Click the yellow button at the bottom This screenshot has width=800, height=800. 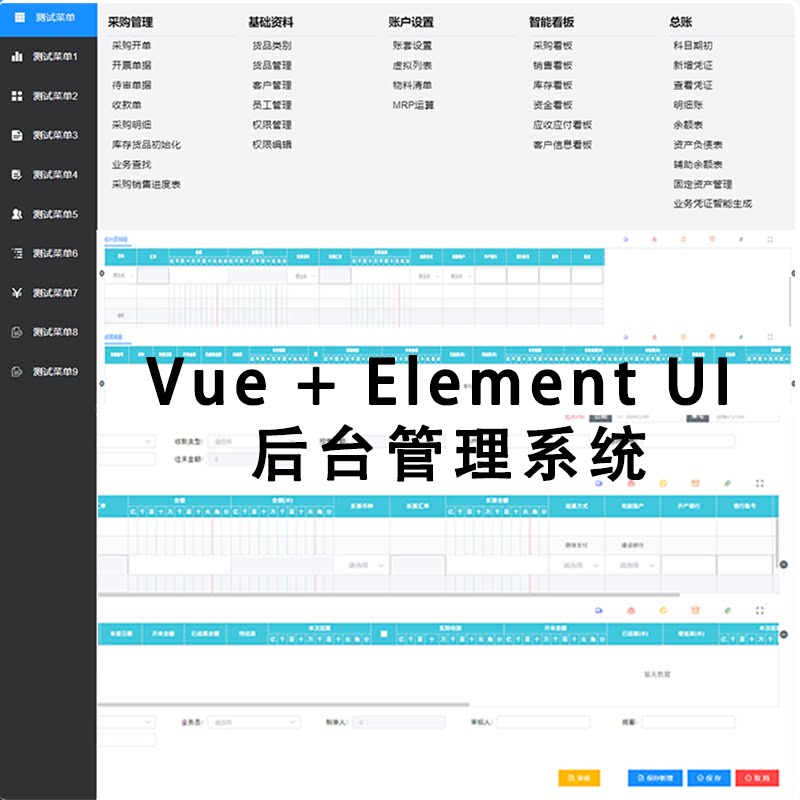click(x=579, y=778)
